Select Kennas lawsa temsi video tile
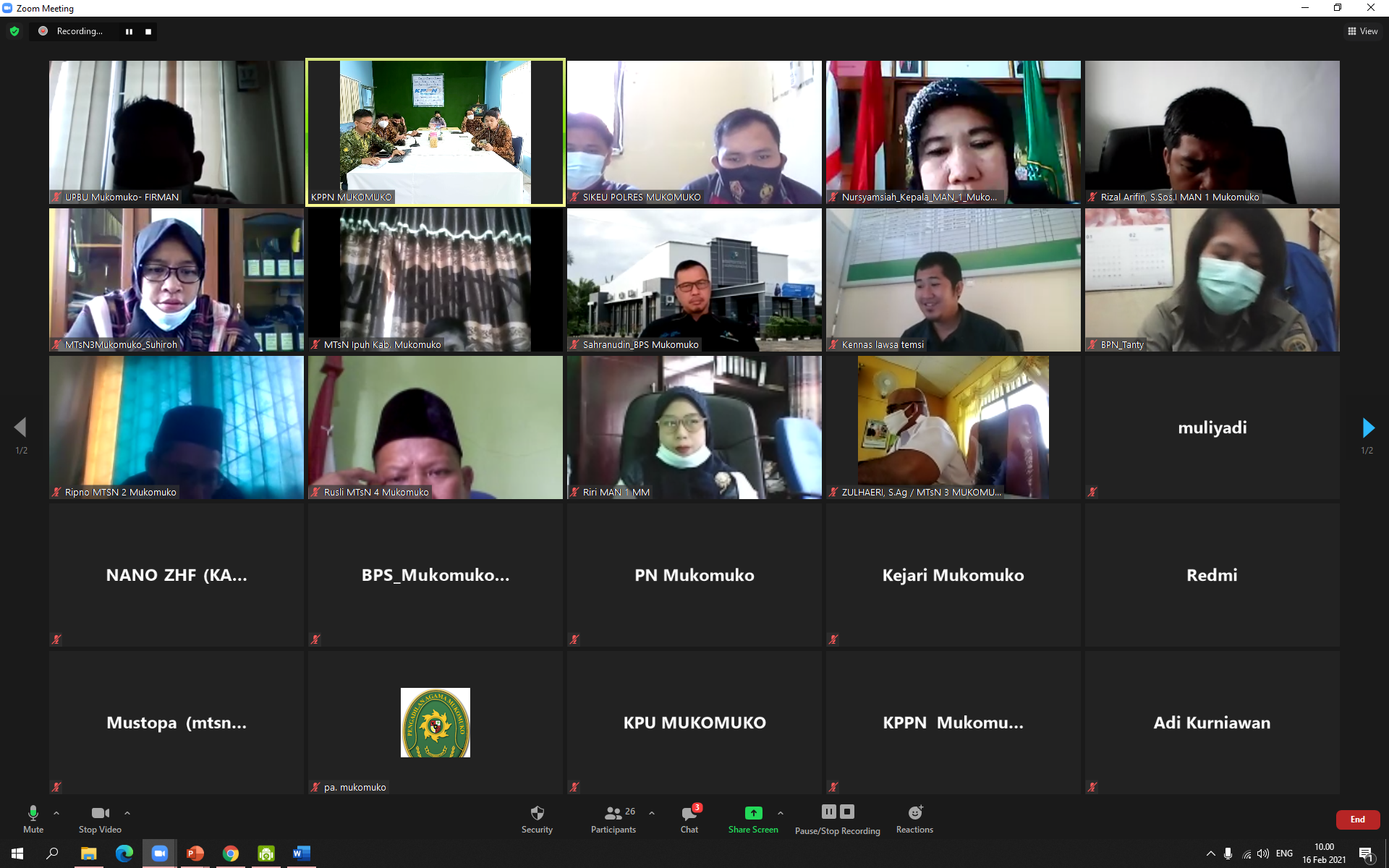This screenshot has width=1389, height=868. pos(953,280)
